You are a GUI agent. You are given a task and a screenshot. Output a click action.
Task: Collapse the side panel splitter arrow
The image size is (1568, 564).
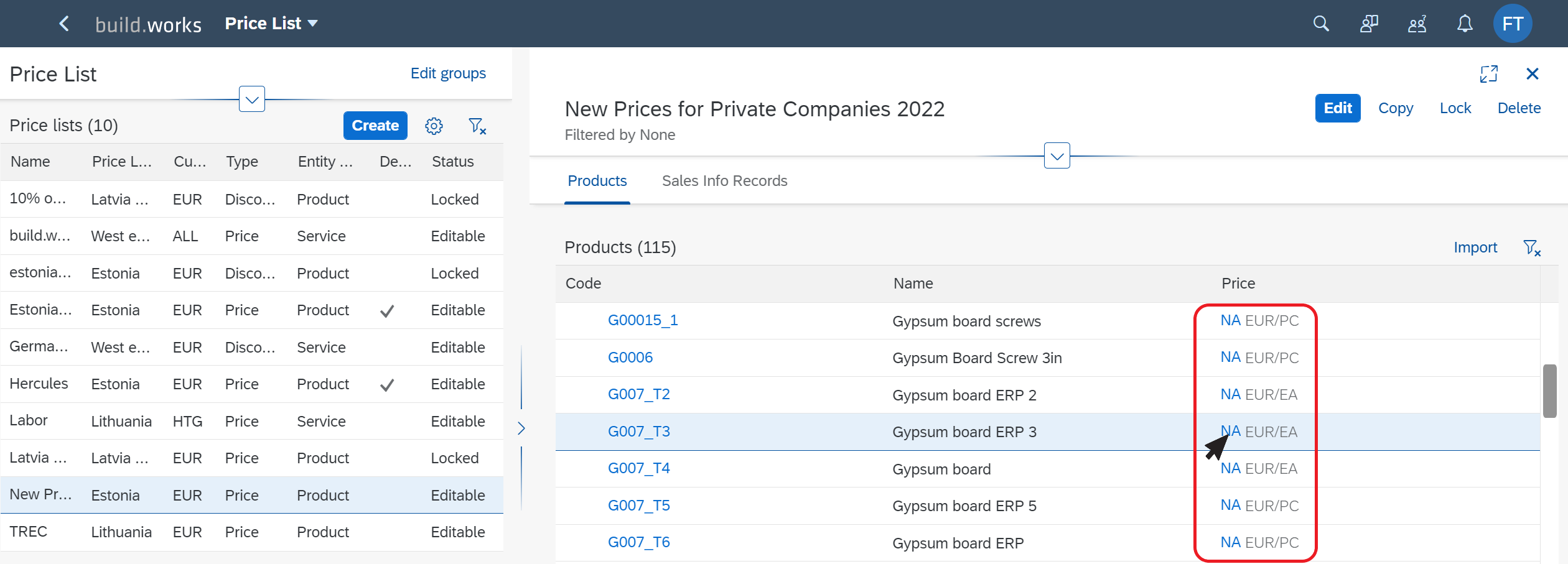521,428
